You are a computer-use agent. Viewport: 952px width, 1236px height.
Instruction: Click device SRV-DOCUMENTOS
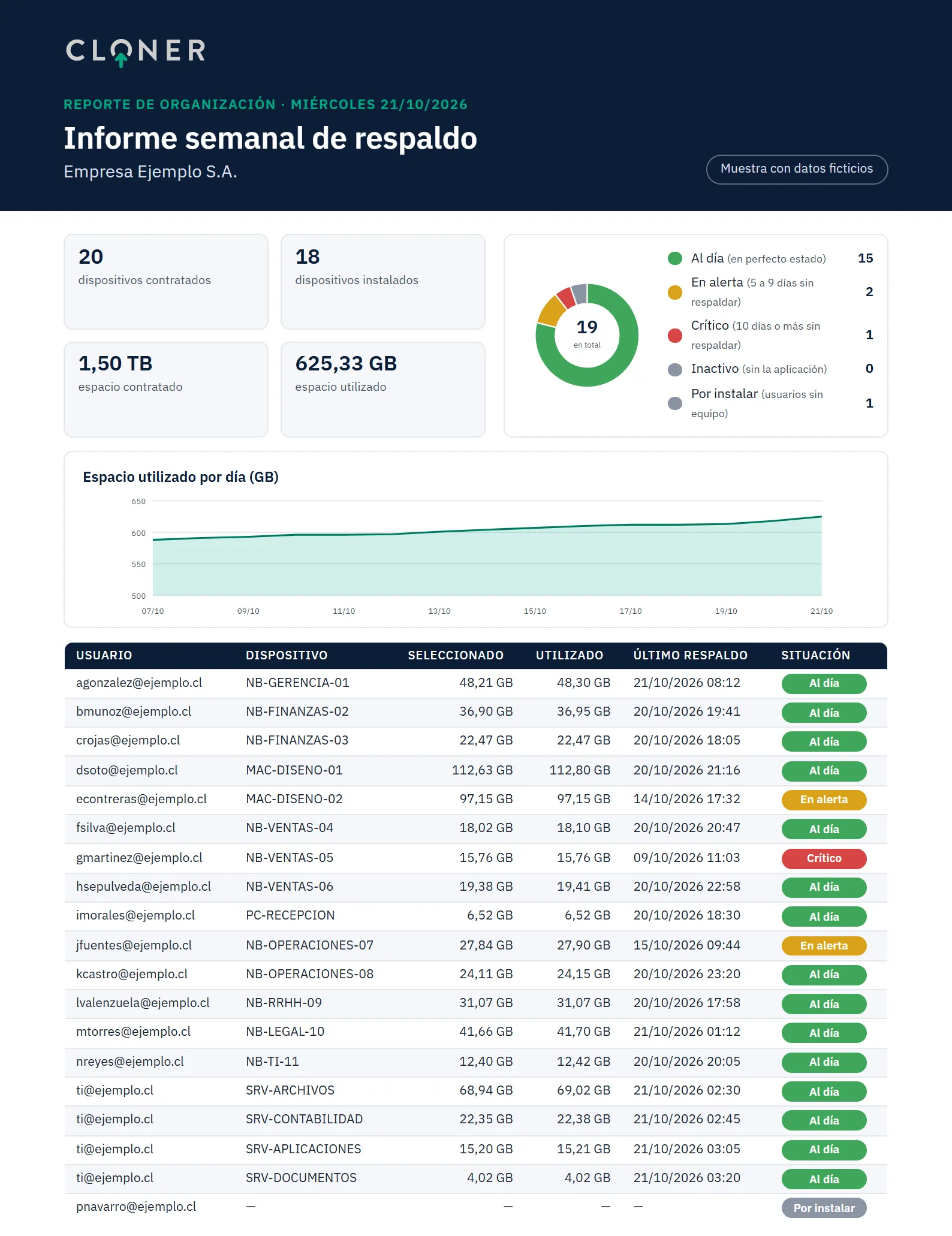pos(301,1178)
